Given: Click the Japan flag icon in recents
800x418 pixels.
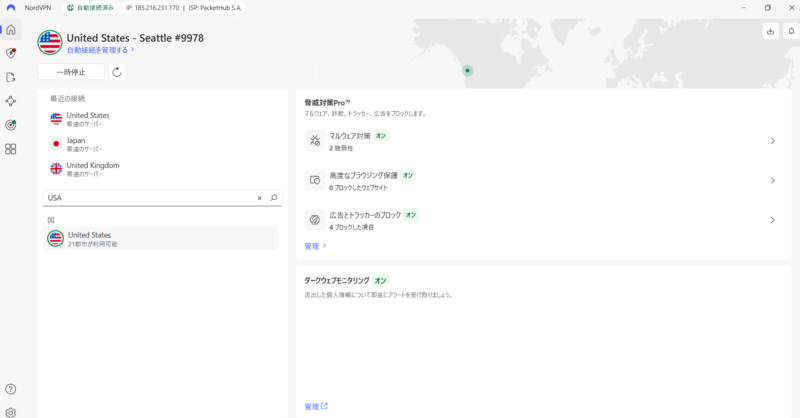Looking at the screenshot, I should 56,144.
